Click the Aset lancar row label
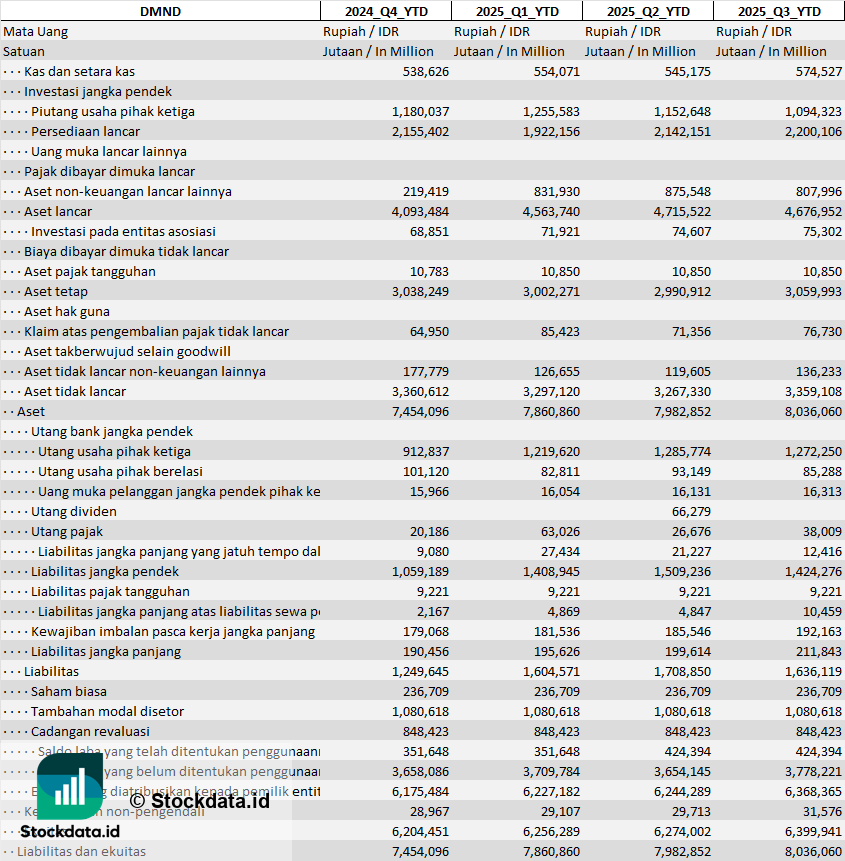 click(x=58, y=211)
